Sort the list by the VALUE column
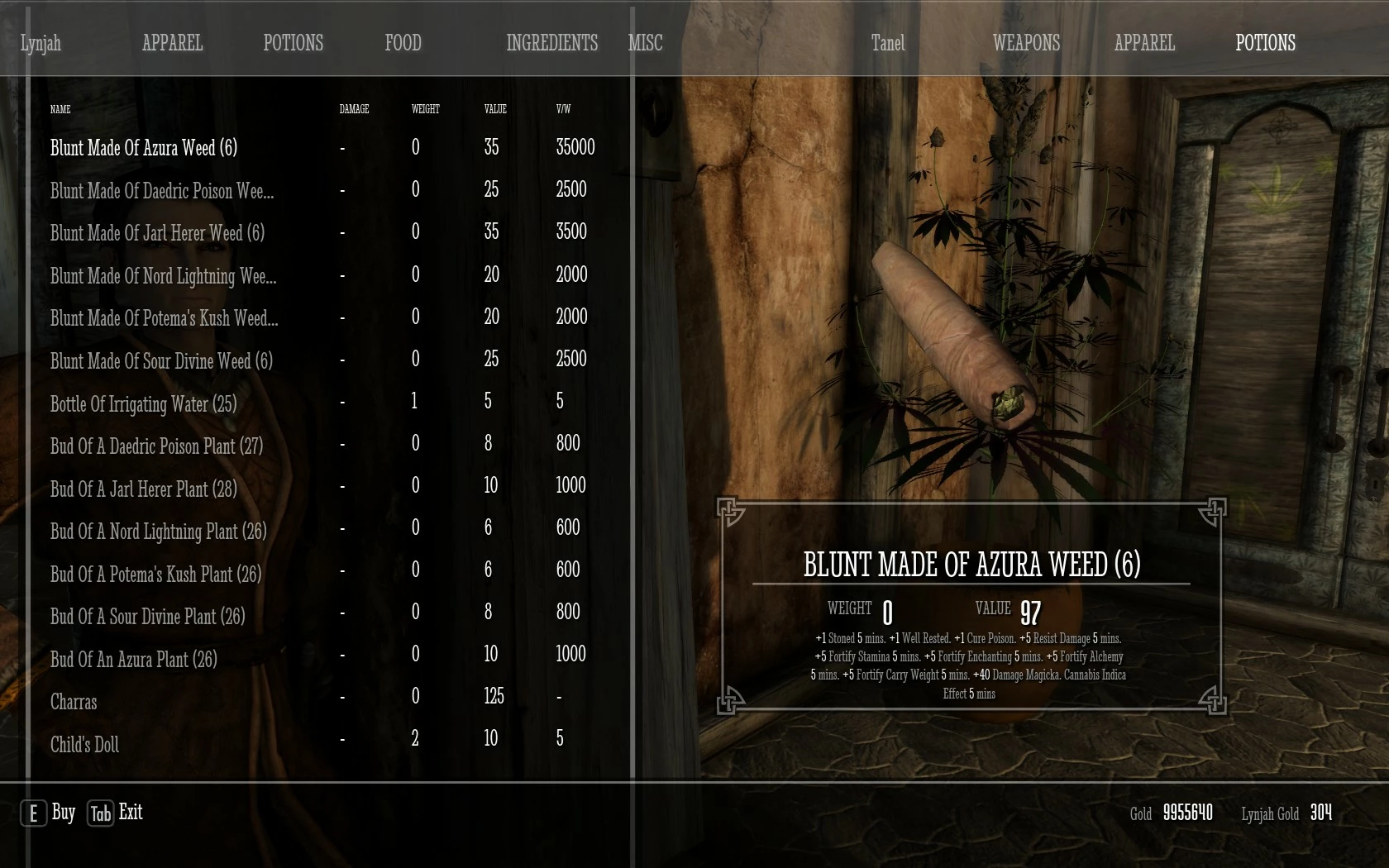1389x868 pixels. pos(495,109)
